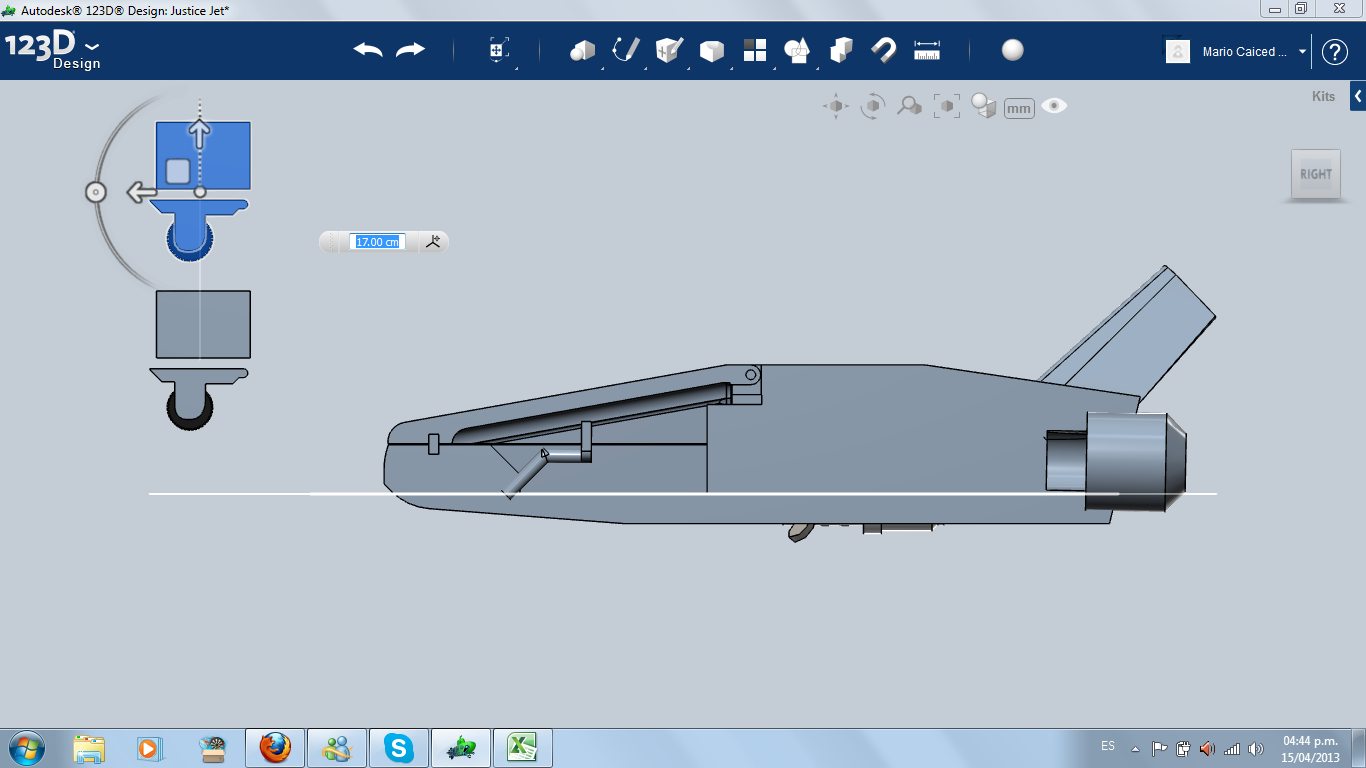The image size is (1366, 768).
Task: Open the Primitives shapes tool
Action: pyautogui.click(x=582, y=50)
